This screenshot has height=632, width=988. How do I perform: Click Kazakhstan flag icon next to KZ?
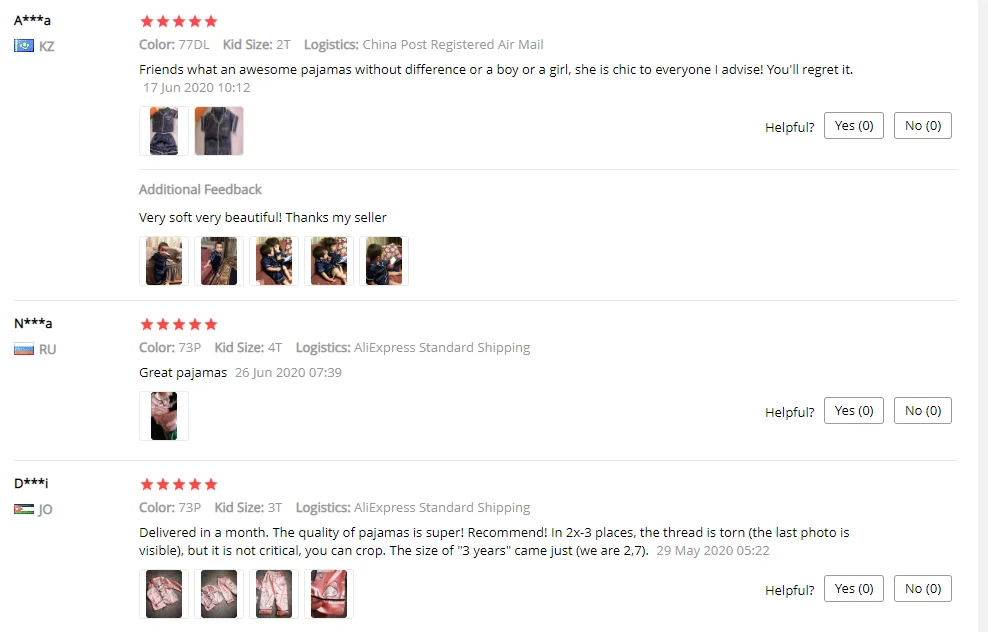coord(24,46)
